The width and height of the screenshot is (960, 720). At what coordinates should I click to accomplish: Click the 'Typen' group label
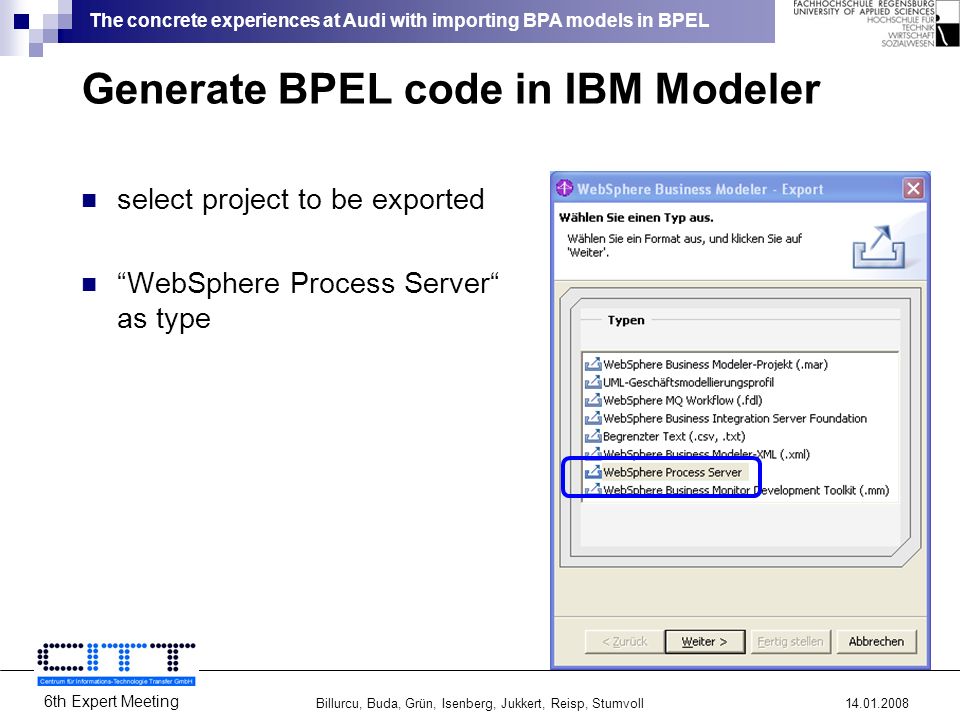[626, 320]
